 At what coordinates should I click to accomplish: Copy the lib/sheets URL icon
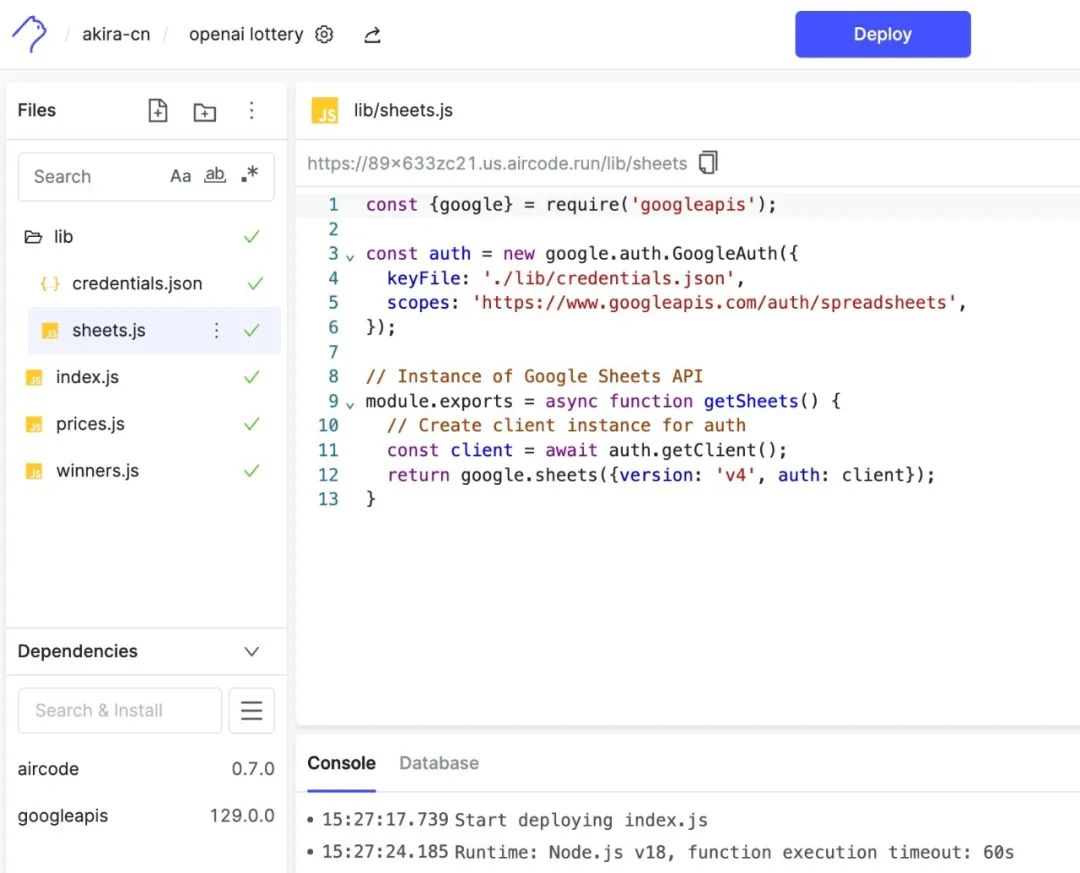click(x=708, y=163)
